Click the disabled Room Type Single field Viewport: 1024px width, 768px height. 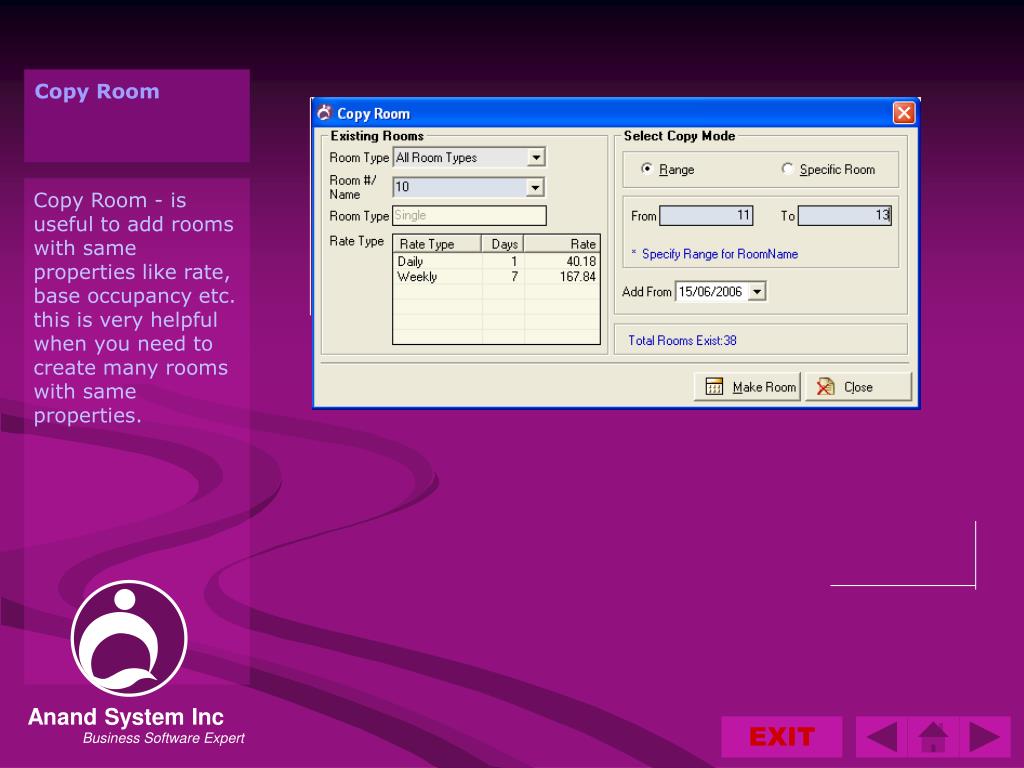click(469, 216)
